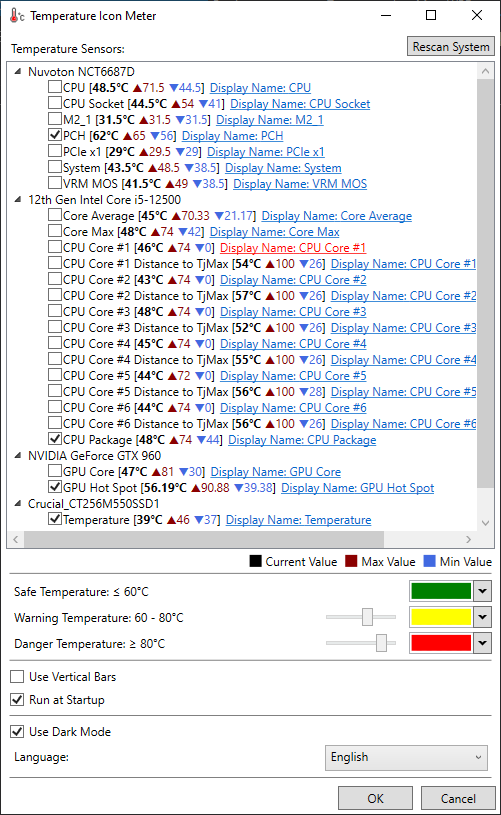Enable the GPU Core sensor checkbox
This screenshot has height=815, width=501.
pos(55,471)
